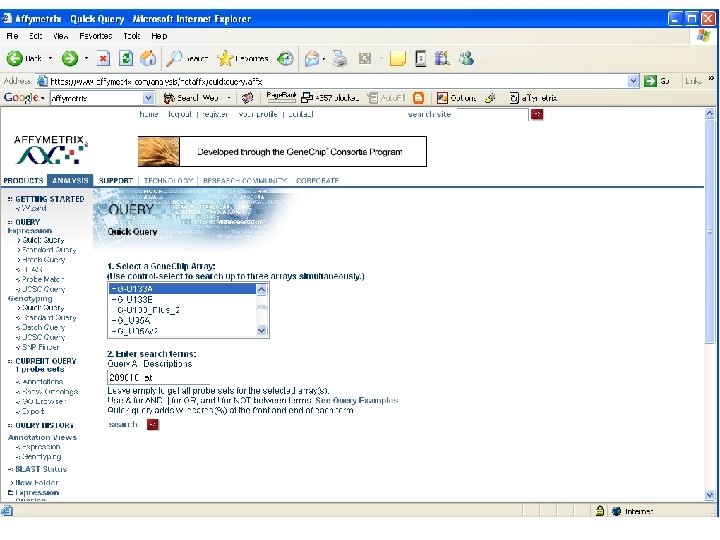Click the home link at top
The width and height of the screenshot is (720, 540).
point(148,114)
